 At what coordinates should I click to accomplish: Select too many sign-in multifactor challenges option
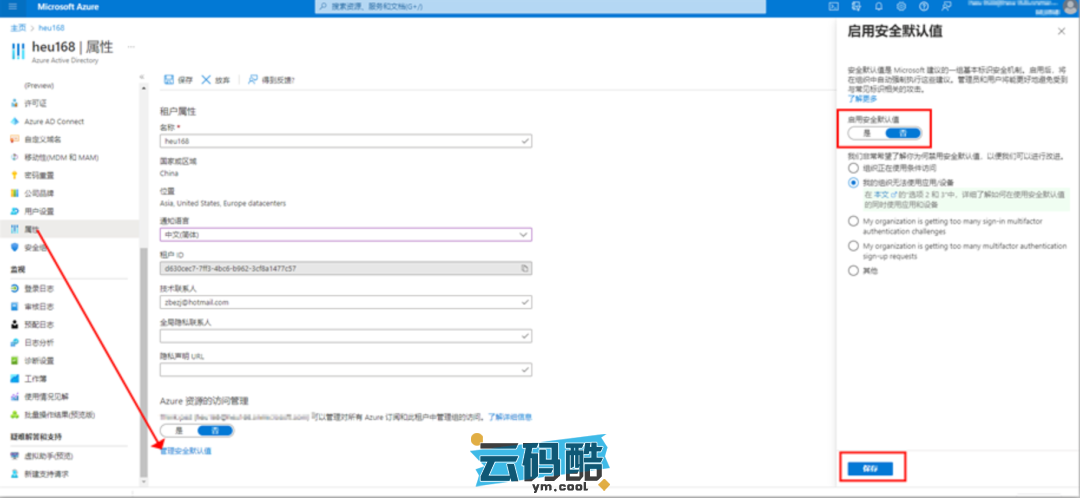click(x=853, y=220)
